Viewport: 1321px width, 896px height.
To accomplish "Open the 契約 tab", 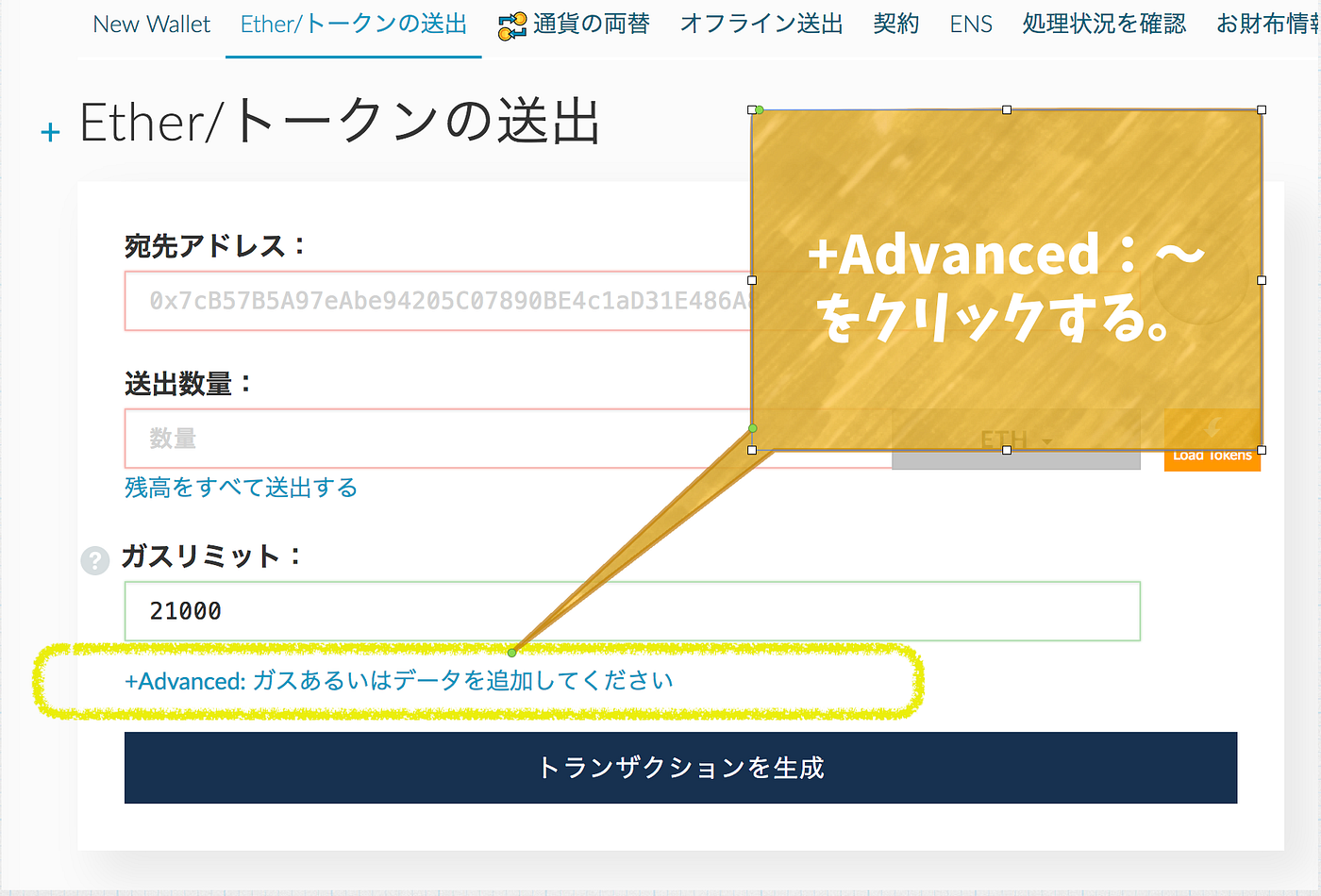I will pyautogui.click(x=896, y=25).
